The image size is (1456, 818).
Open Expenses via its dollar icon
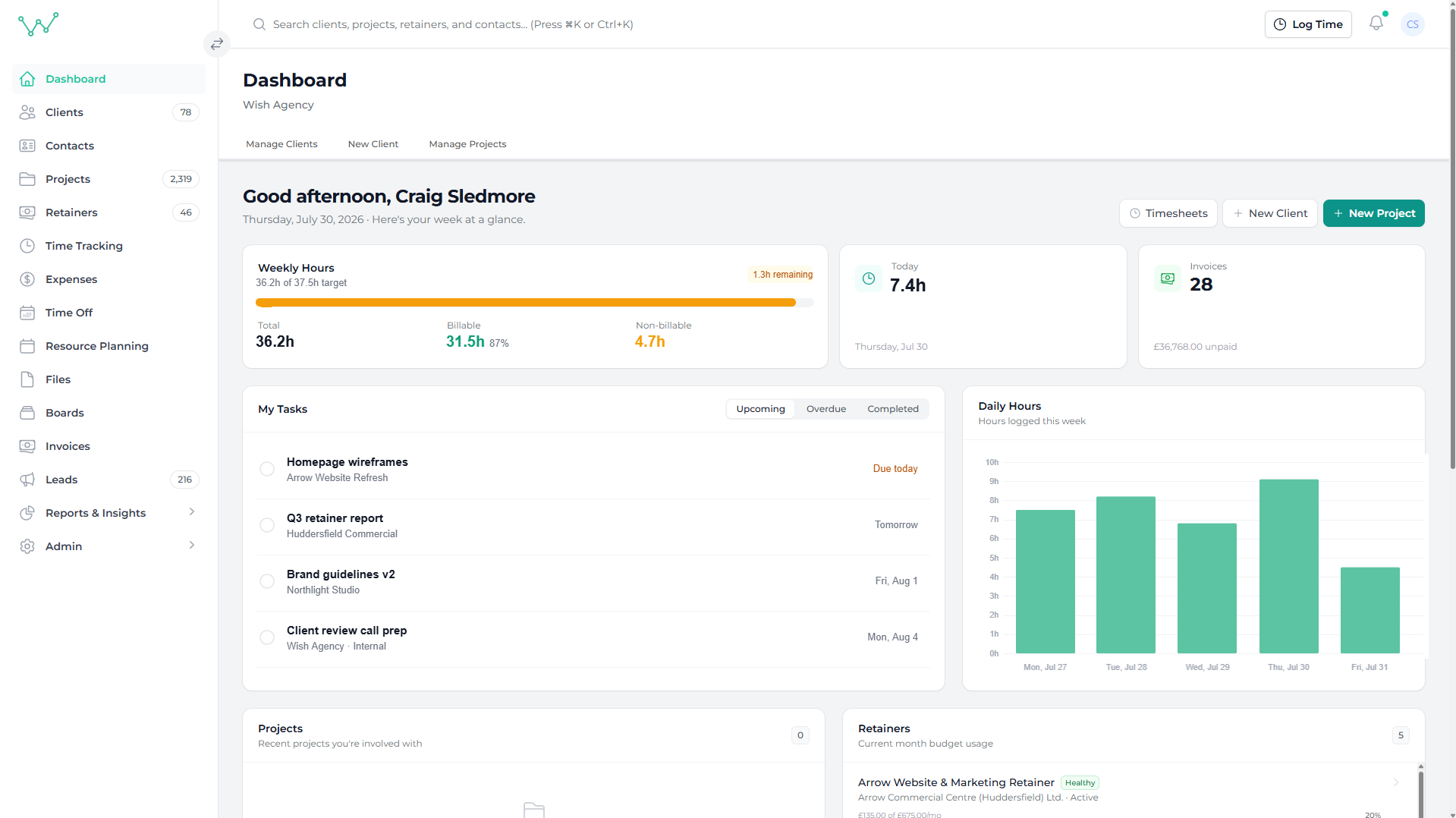click(x=27, y=279)
